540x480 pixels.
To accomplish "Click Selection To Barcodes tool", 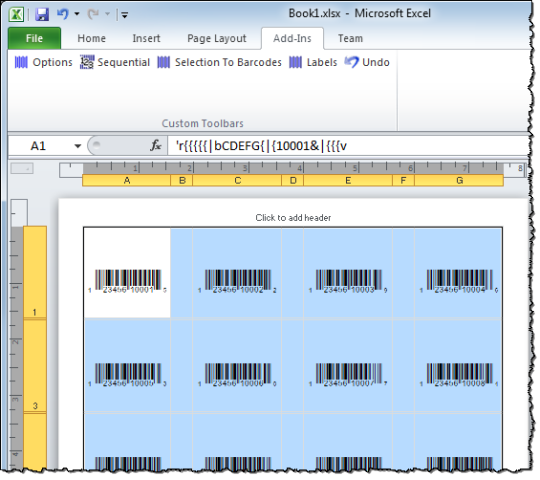I will pos(219,62).
